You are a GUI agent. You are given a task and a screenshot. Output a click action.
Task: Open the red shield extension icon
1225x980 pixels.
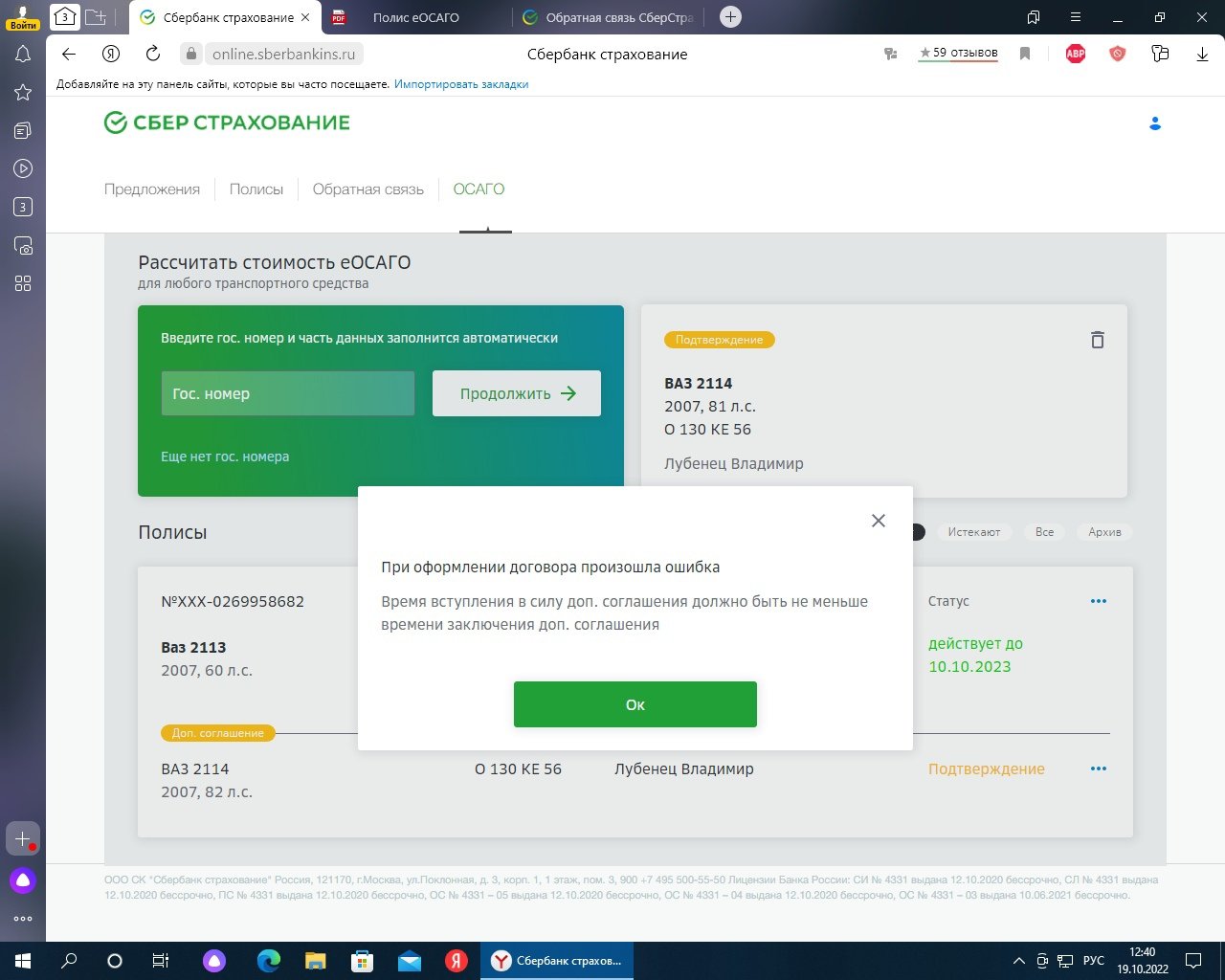tap(1118, 55)
